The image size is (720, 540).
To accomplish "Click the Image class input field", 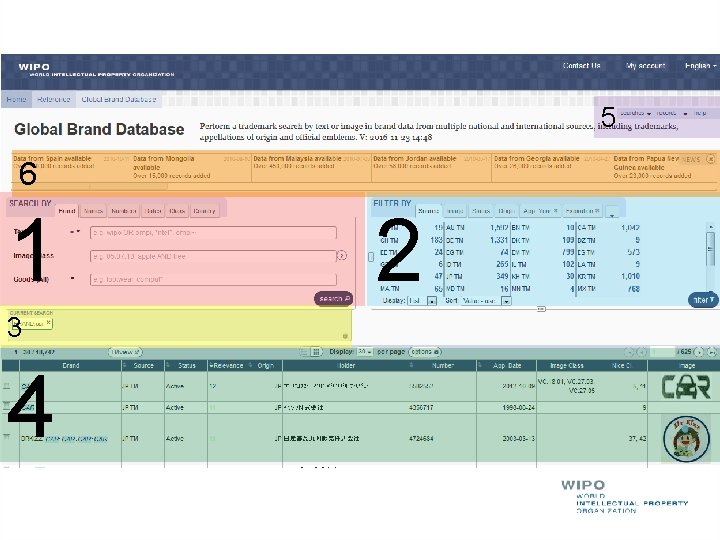I will point(214,256).
